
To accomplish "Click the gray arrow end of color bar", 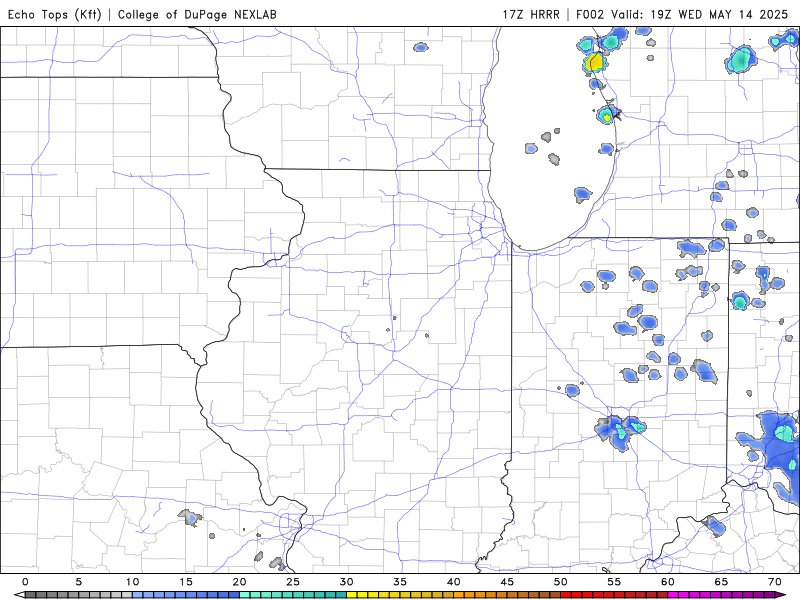I will tap(19, 595).
